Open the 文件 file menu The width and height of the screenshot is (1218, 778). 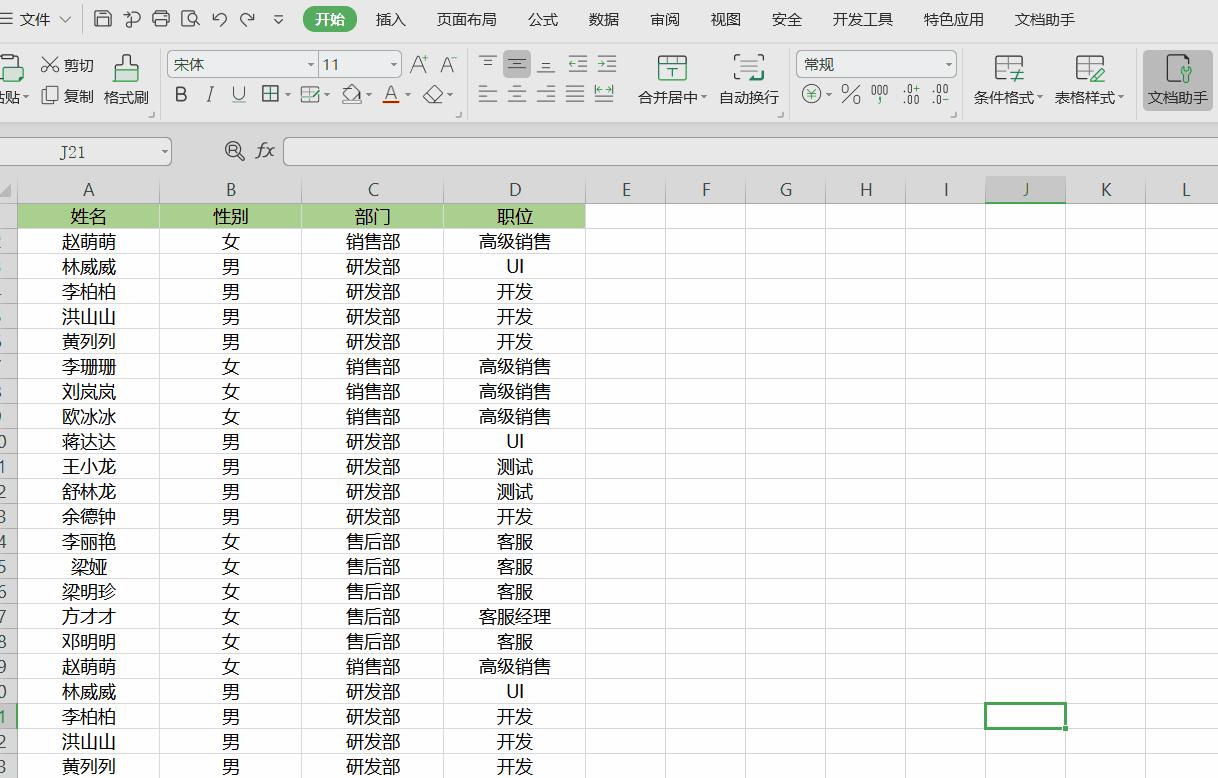(36, 19)
